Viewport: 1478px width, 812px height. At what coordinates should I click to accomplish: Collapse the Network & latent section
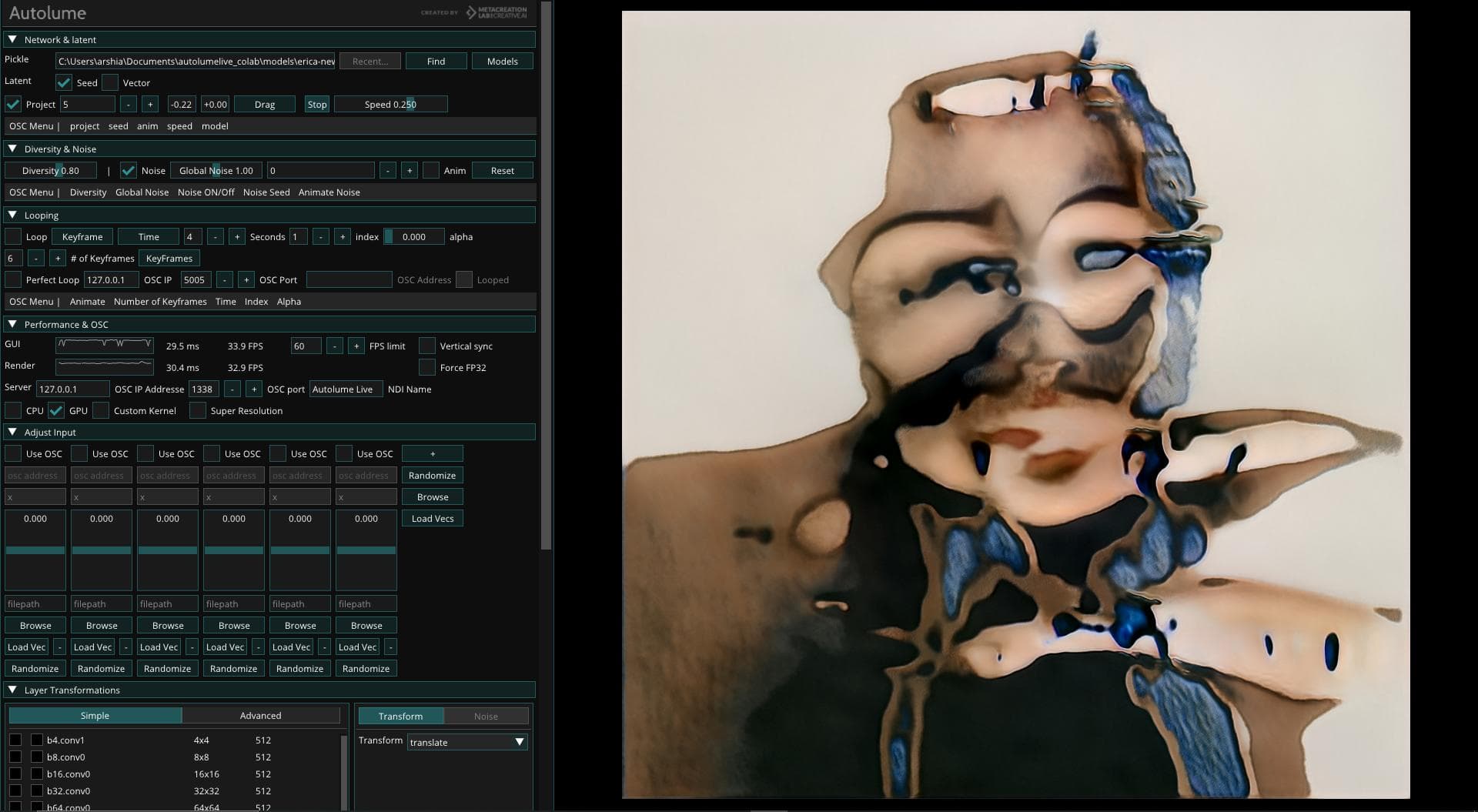12,39
